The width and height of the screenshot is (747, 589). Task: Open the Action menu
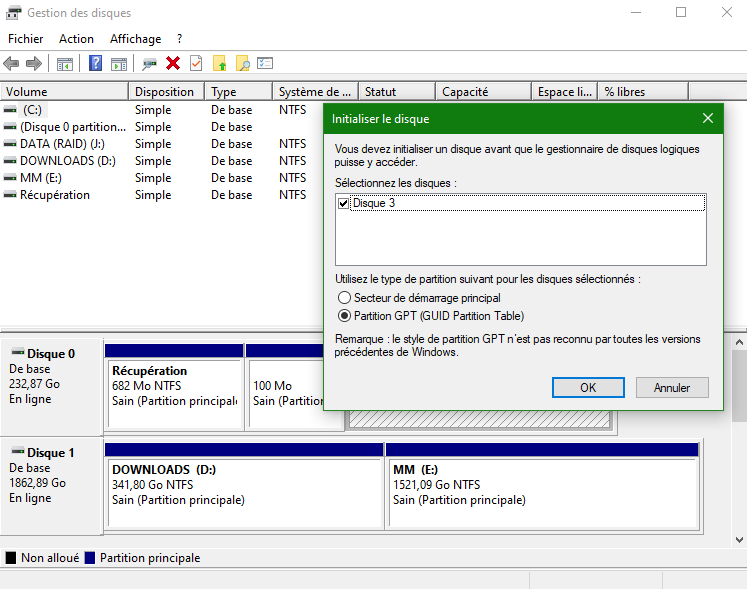tap(76, 39)
